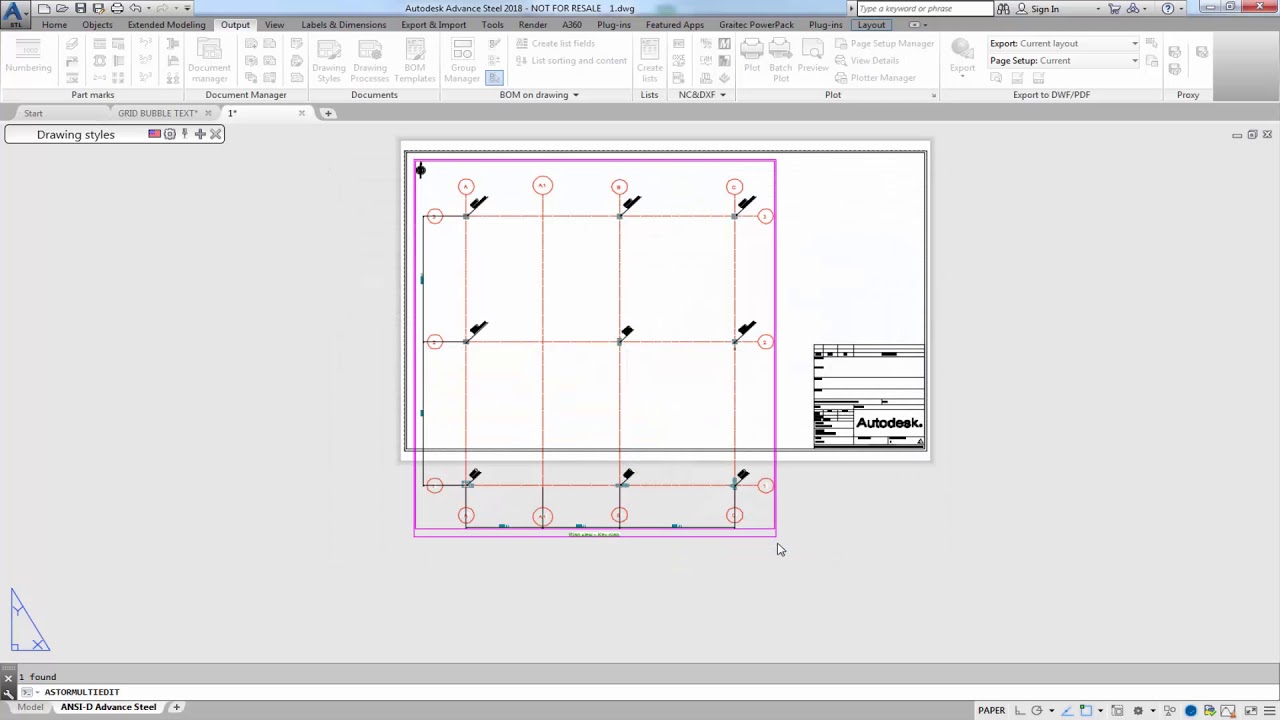1280x720 pixels.
Task: Launch the Group Manager tool
Action: click(x=462, y=60)
